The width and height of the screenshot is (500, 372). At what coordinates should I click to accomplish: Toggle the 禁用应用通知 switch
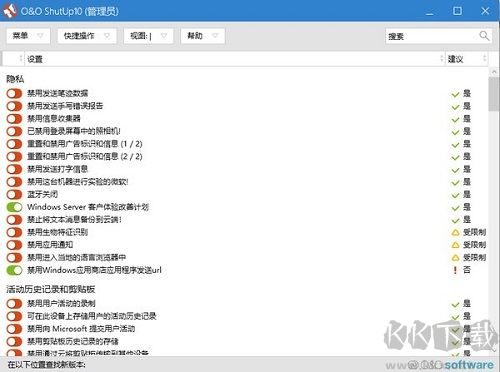[x=14, y=245]
